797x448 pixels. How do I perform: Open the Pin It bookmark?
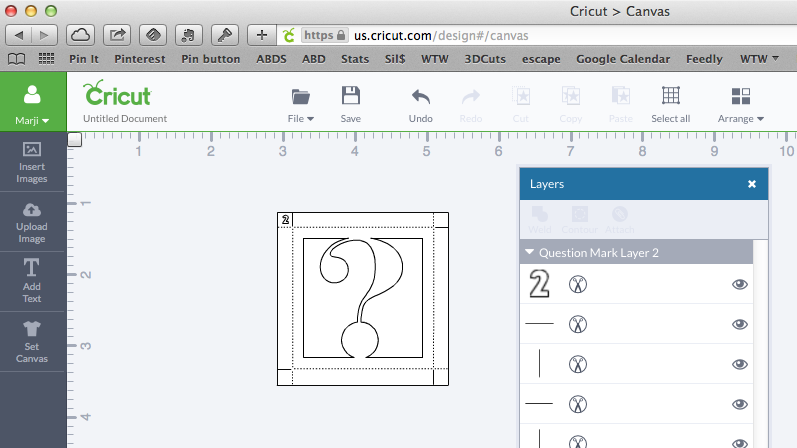[x=84, y=59]
